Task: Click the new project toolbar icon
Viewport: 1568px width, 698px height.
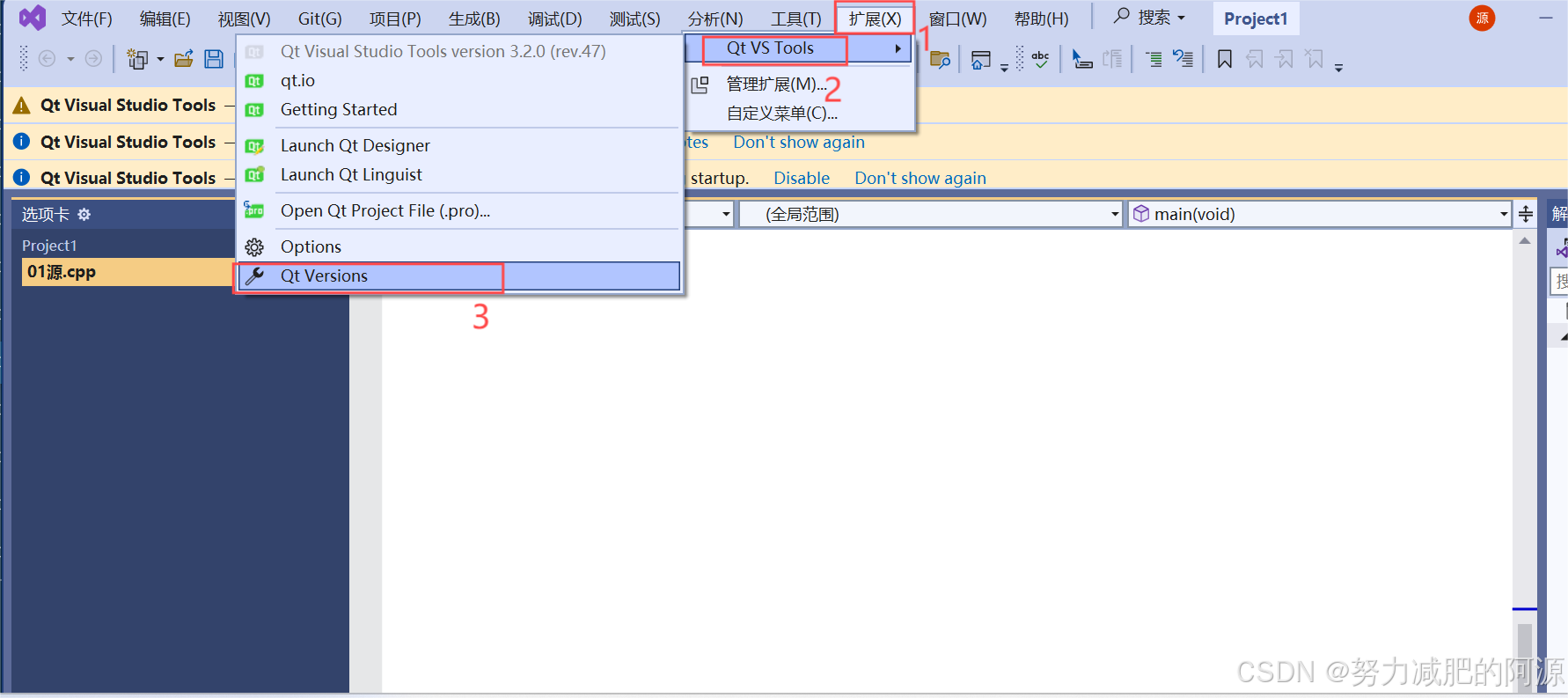Action: 137,59
